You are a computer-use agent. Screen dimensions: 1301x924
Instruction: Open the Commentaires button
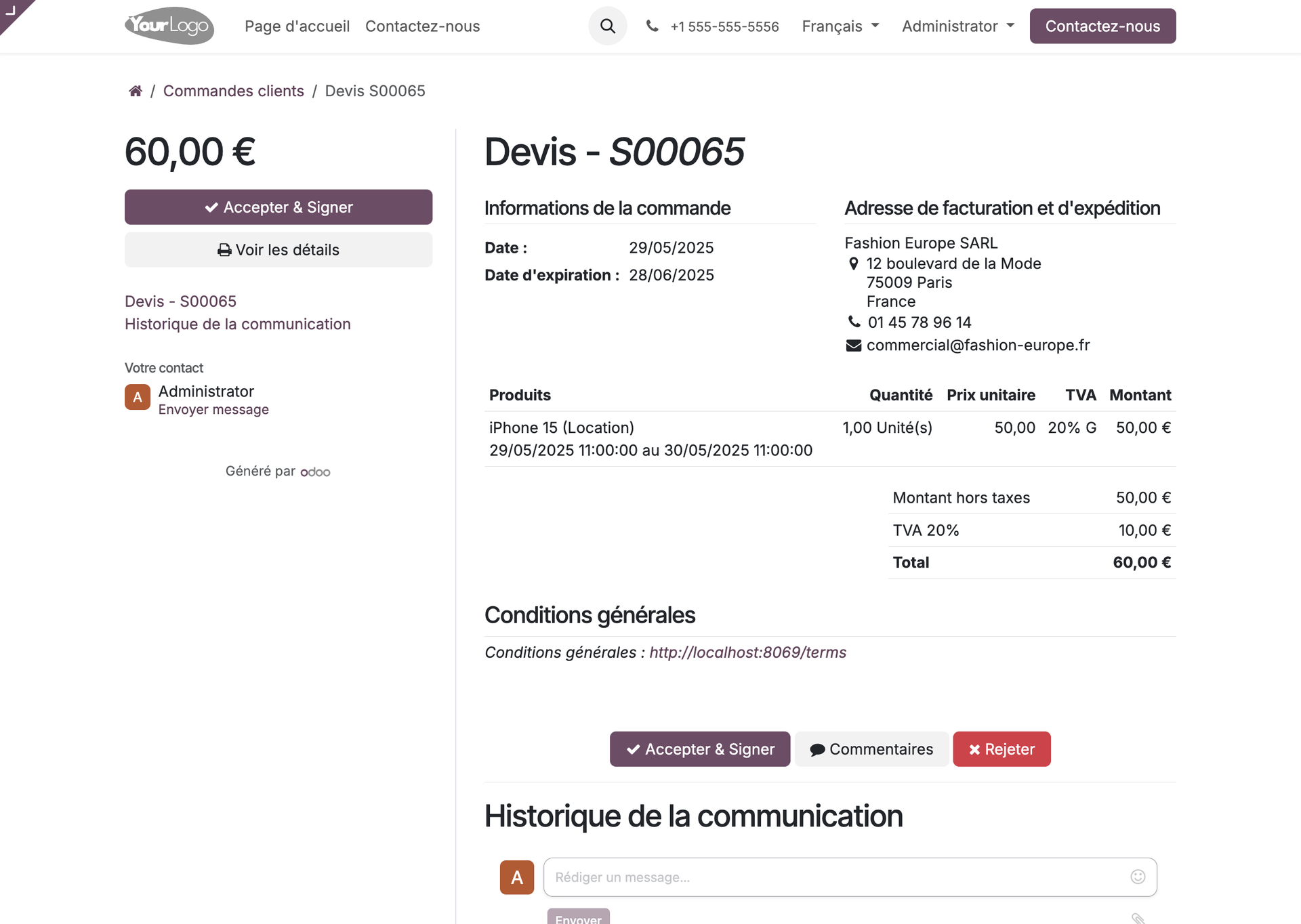tap(871, 749)
